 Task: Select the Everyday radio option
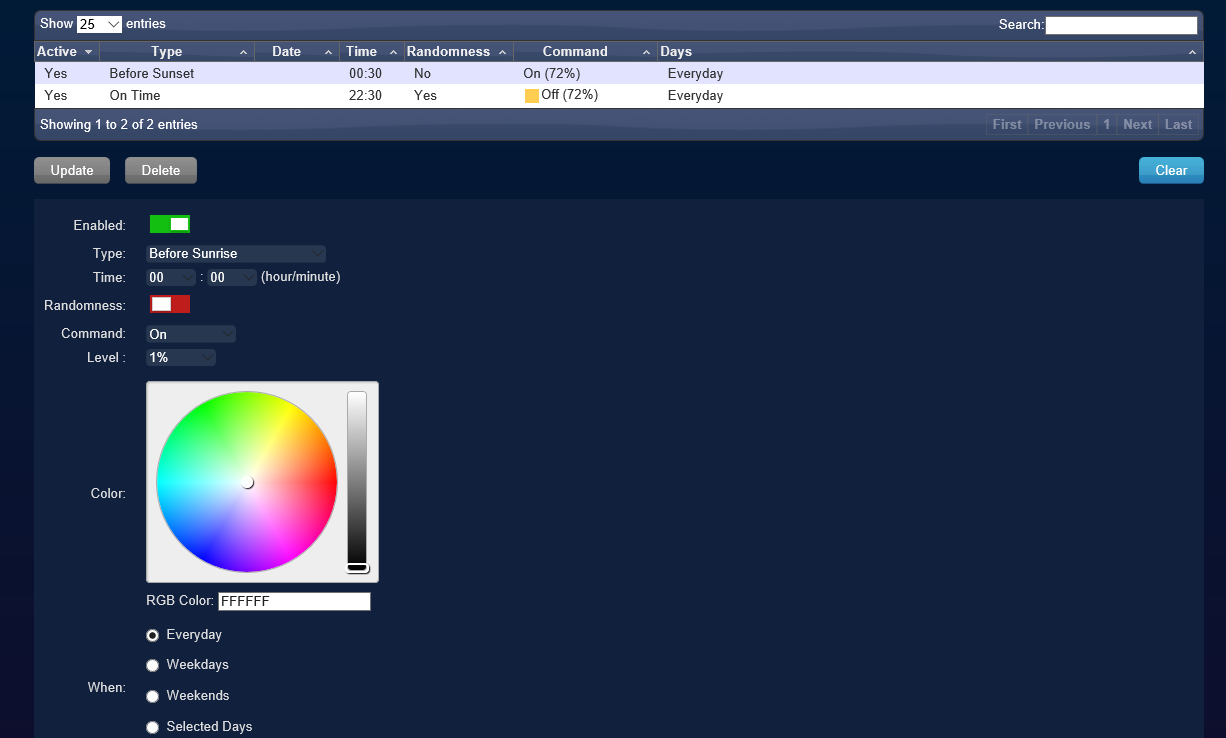click(153, 635)
